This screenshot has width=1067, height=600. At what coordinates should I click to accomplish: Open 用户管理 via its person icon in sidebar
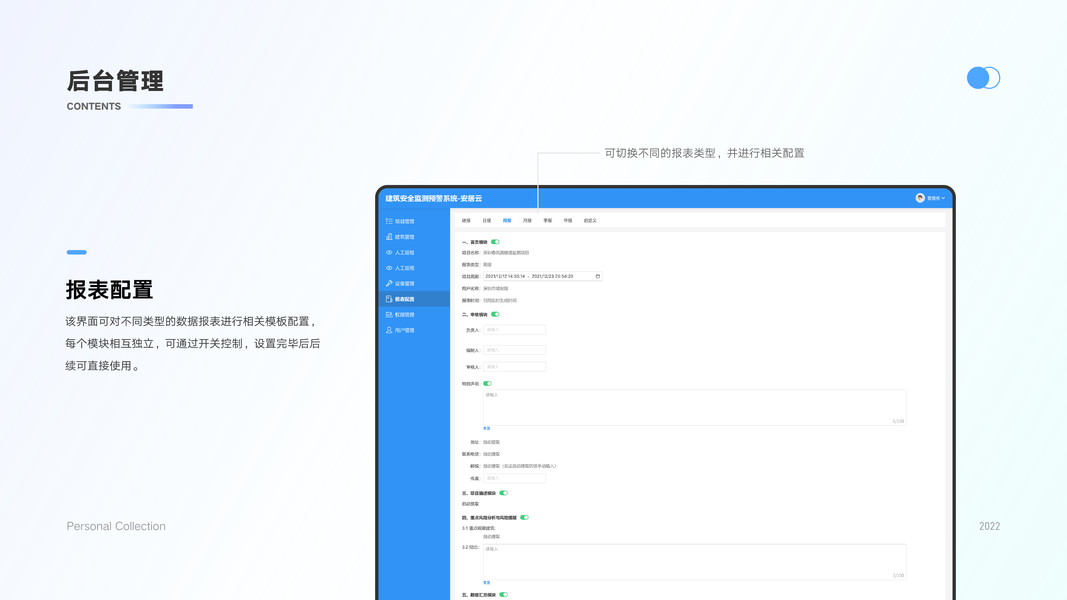point(389,331)
